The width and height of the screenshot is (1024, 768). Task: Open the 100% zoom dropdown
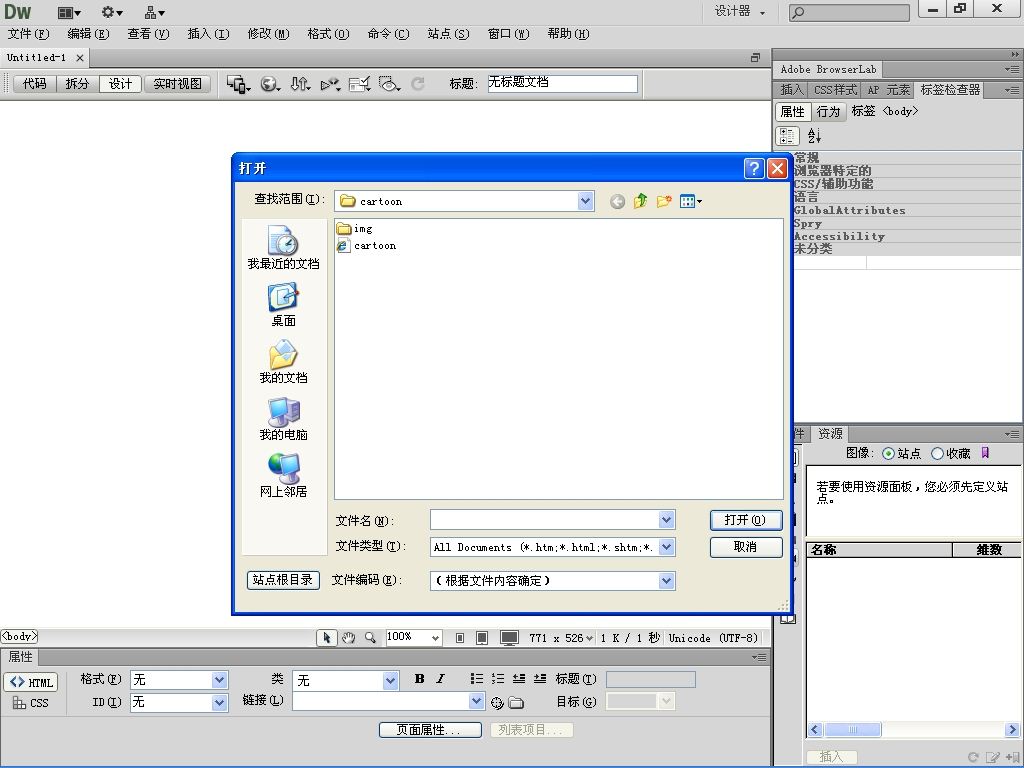435,638
